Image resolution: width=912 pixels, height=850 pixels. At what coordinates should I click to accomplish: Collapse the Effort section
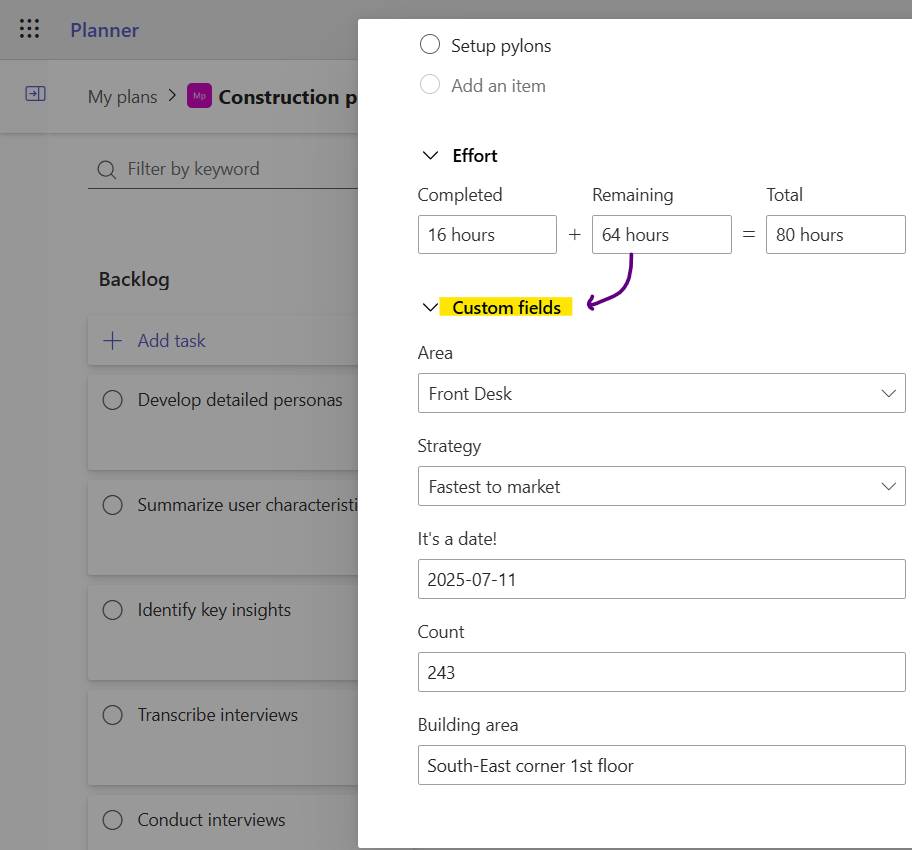coord(431,156)
